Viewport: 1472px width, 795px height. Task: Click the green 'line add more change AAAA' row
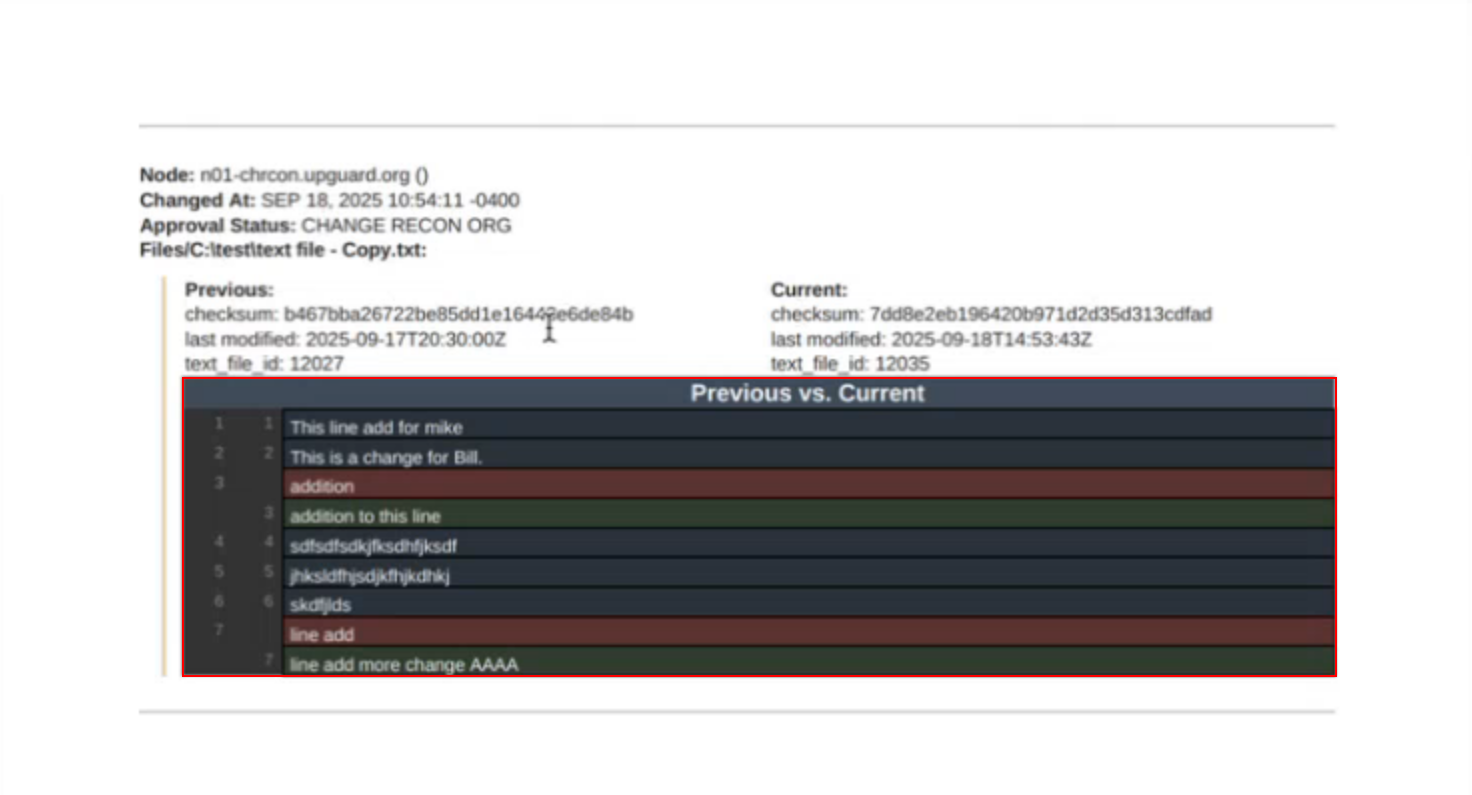(x=404, y=664)
